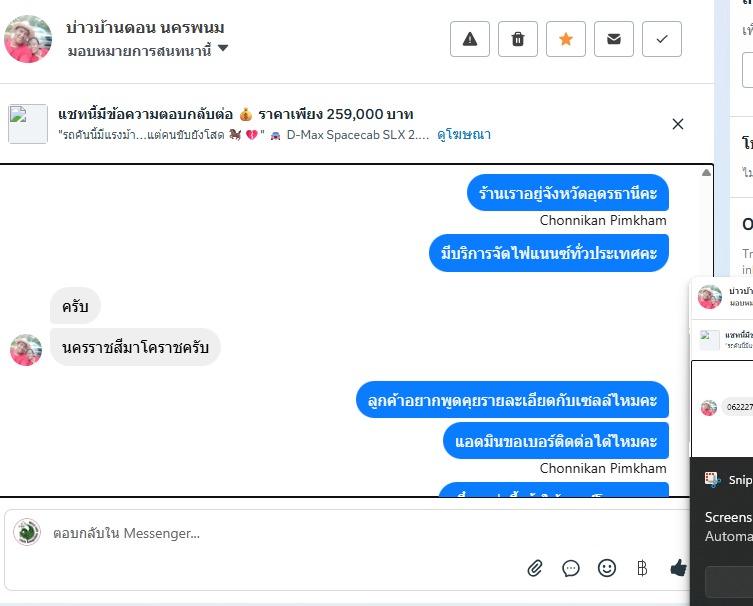
Task: Open the ดูโฆษณา ad link
Action: pos(464,134)
